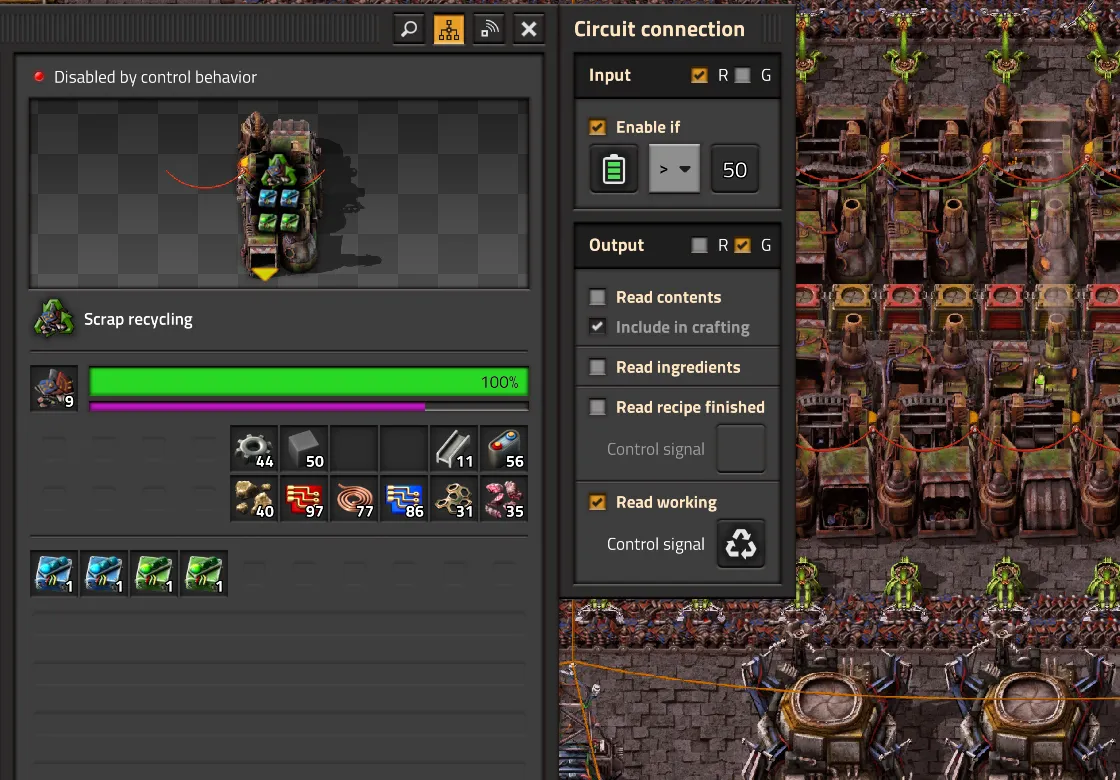Enable Read recipe finished checkbox
Screen dimensions: 1120x780
click(598, 406)
